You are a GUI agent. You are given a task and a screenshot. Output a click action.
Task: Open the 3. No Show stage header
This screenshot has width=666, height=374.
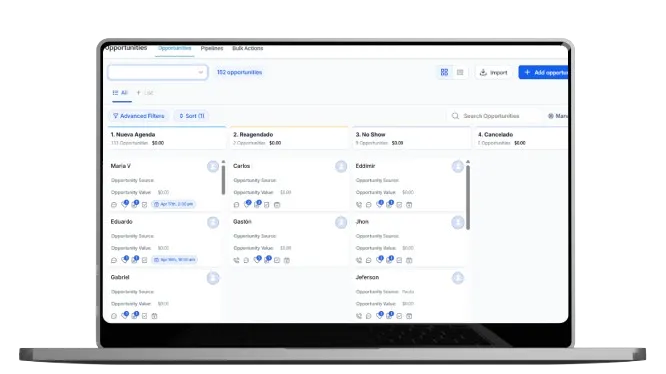[x=412, y=138]
